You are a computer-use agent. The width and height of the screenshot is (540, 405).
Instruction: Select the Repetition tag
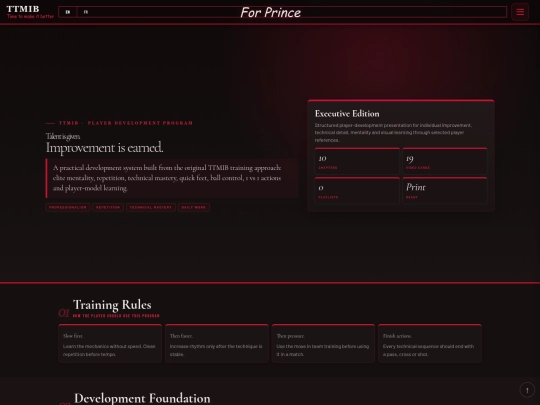[x=108, y=207]
